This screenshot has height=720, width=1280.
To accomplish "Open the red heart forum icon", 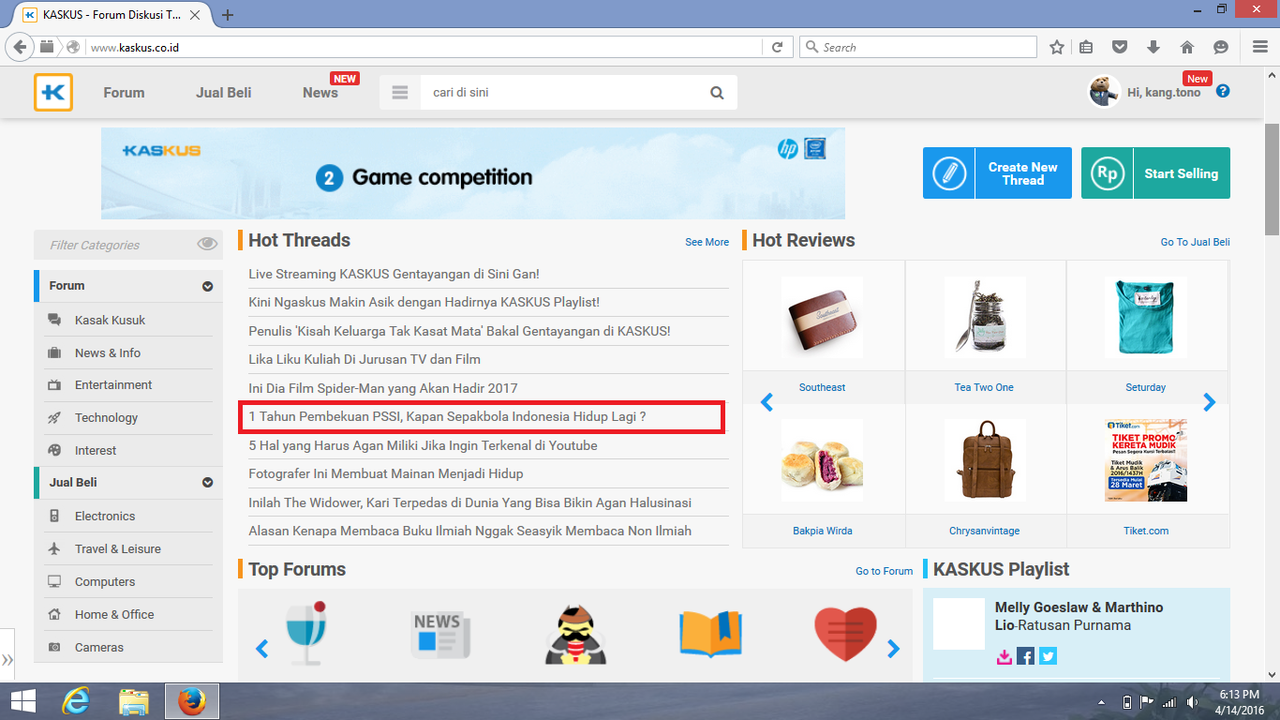I will 845,635.
